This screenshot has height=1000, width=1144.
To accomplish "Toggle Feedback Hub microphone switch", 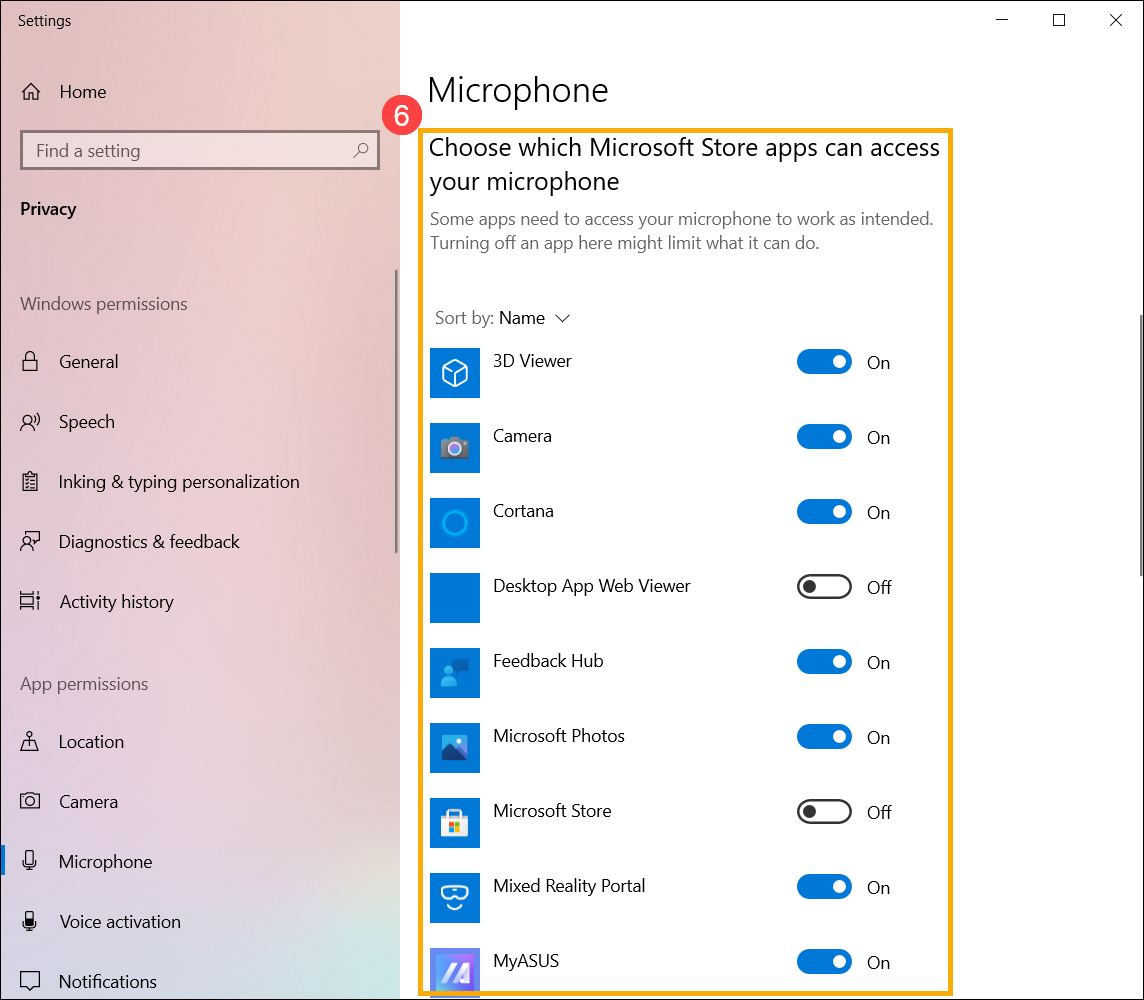I will click(824, 662).
